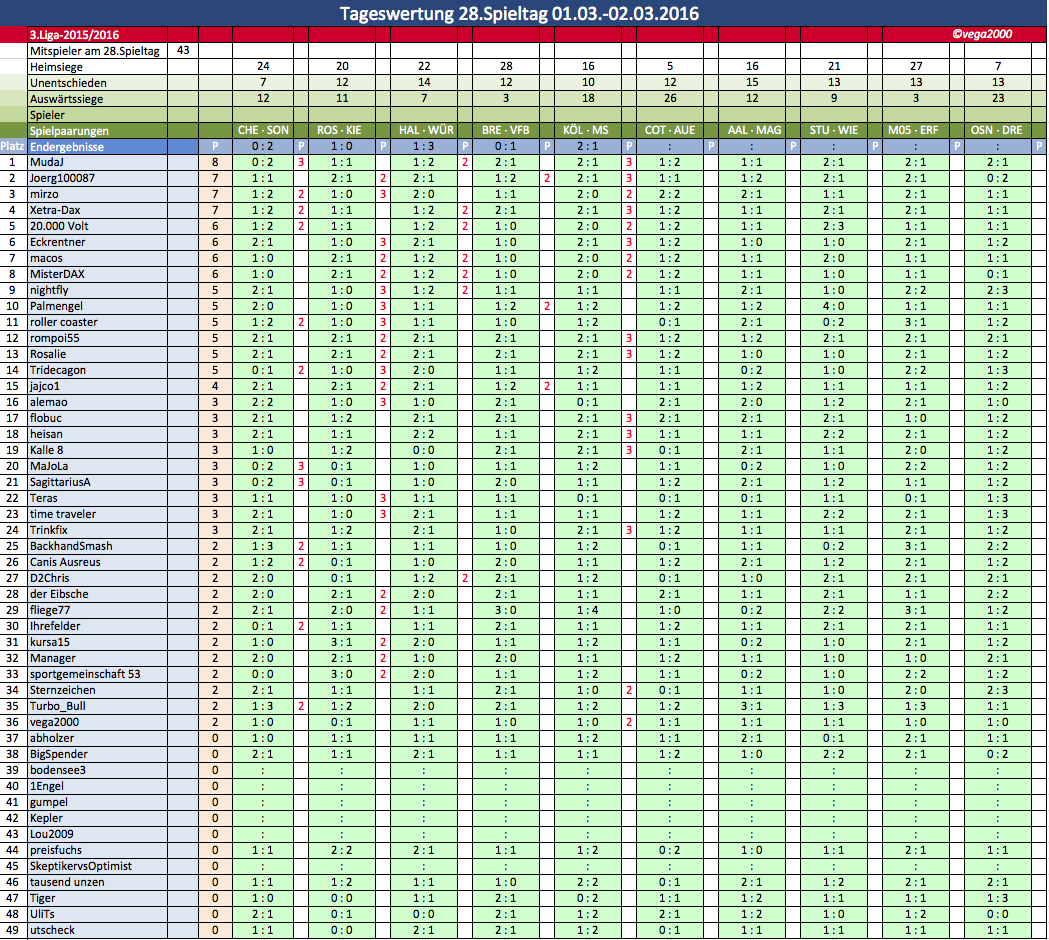Click the Heimsiege value 28 under BRE · VFB

[x=506, y=66]
